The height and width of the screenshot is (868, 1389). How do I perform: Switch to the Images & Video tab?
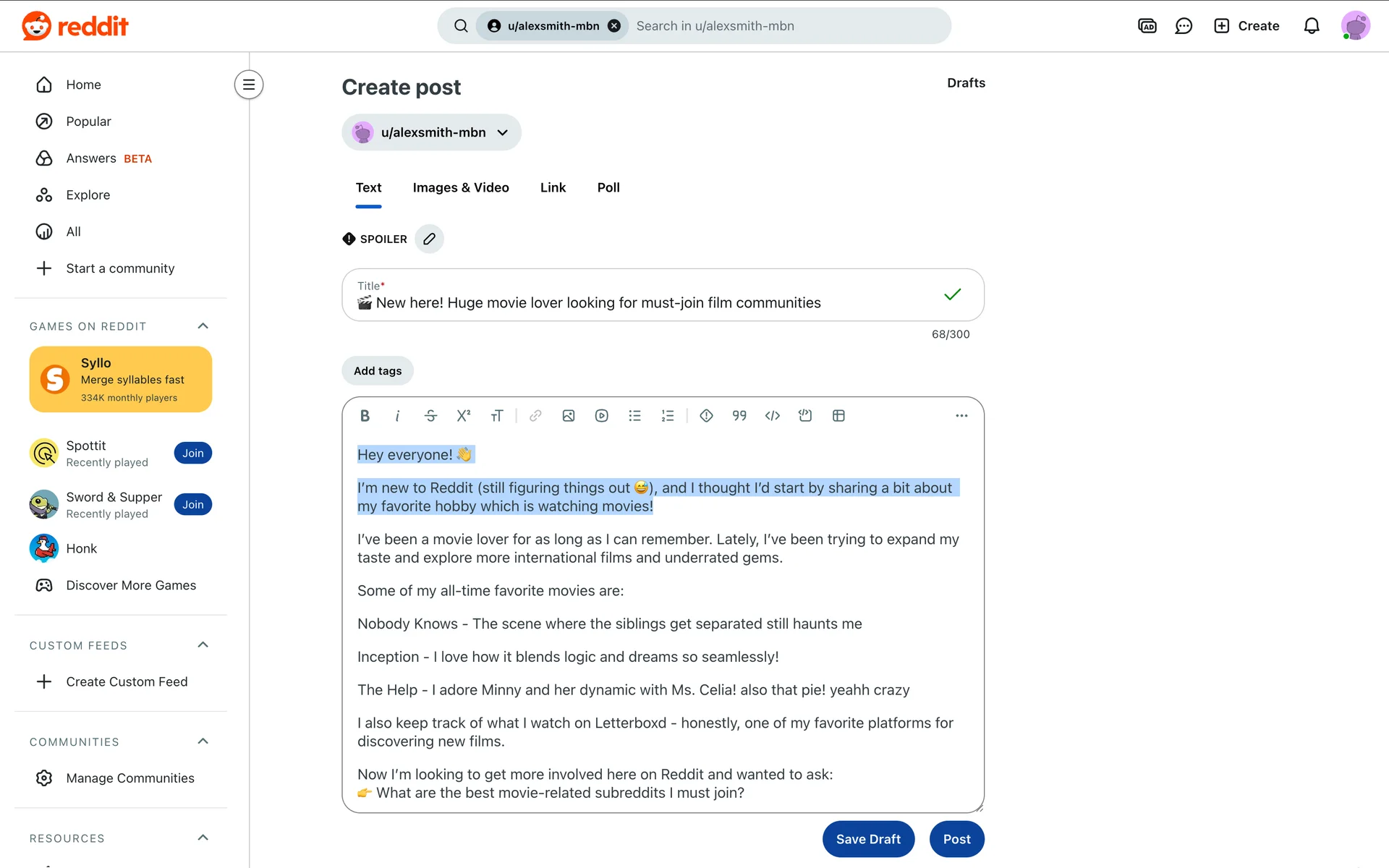click(x=460, y=188)
